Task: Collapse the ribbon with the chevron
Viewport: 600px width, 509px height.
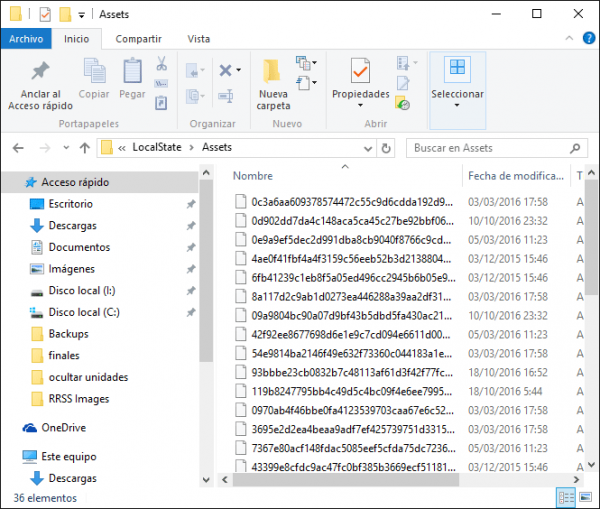Action: [x=569, y=38]
